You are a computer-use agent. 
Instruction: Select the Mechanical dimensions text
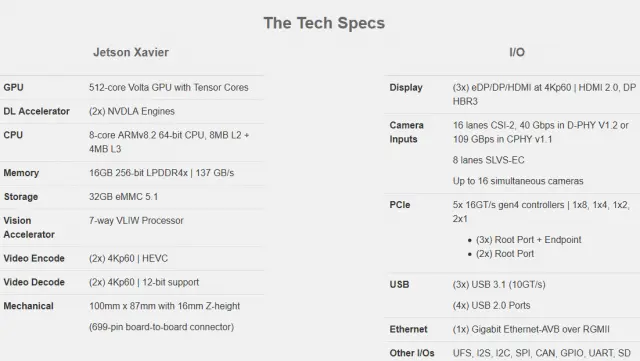pyautogui.click(x=164, y=306)
